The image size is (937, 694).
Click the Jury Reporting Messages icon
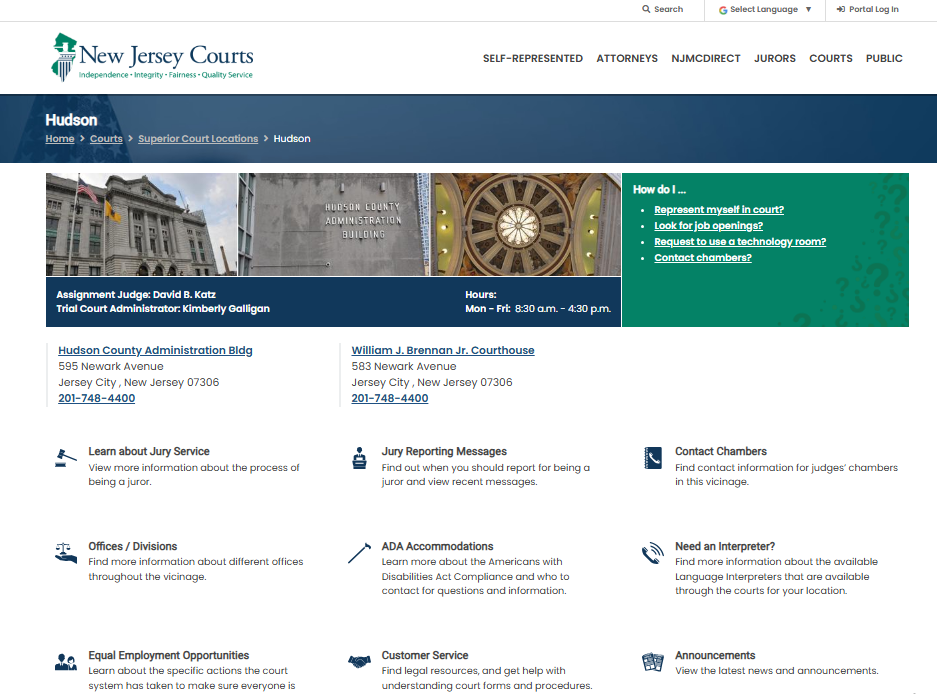[359, 459]
